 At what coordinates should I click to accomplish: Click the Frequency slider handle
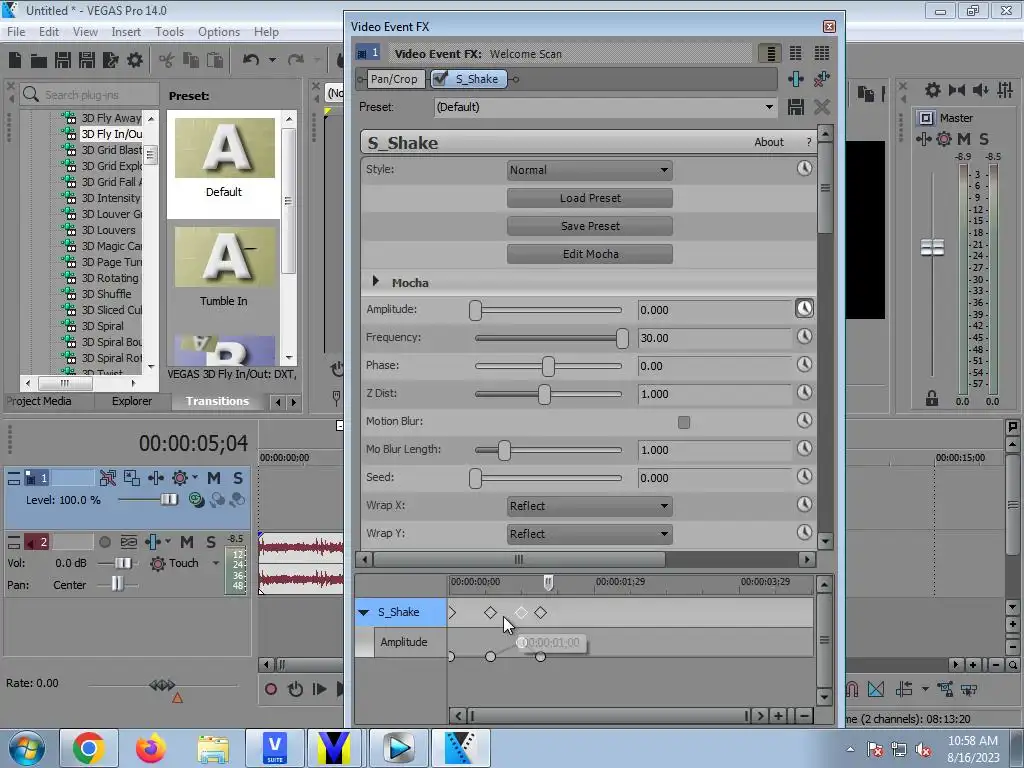coord(622,338)
